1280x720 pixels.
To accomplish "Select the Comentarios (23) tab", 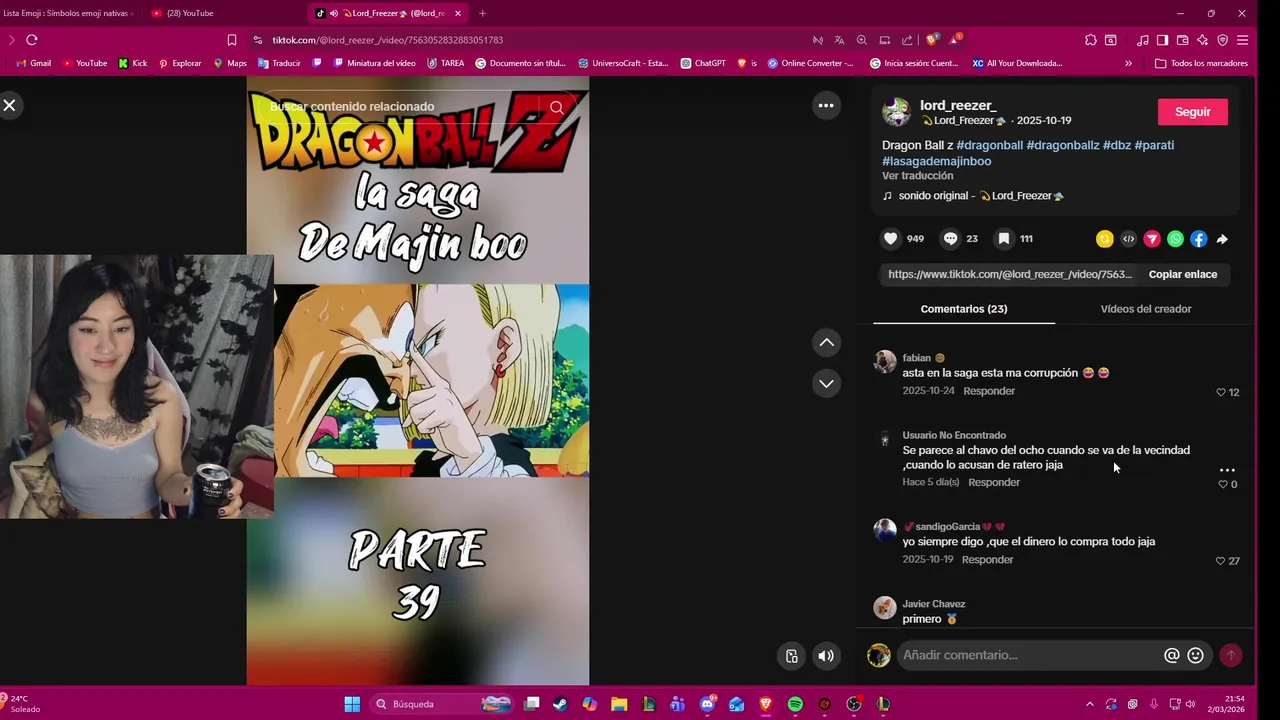I will [x=964, y=309].
